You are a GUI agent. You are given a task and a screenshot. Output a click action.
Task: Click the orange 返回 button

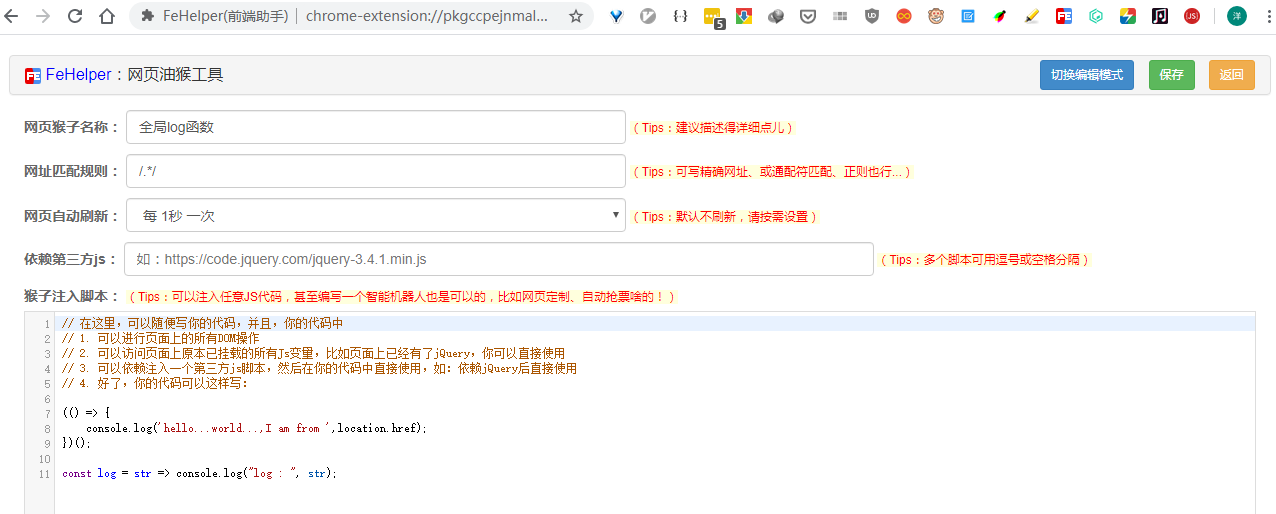pos(1232,75)
